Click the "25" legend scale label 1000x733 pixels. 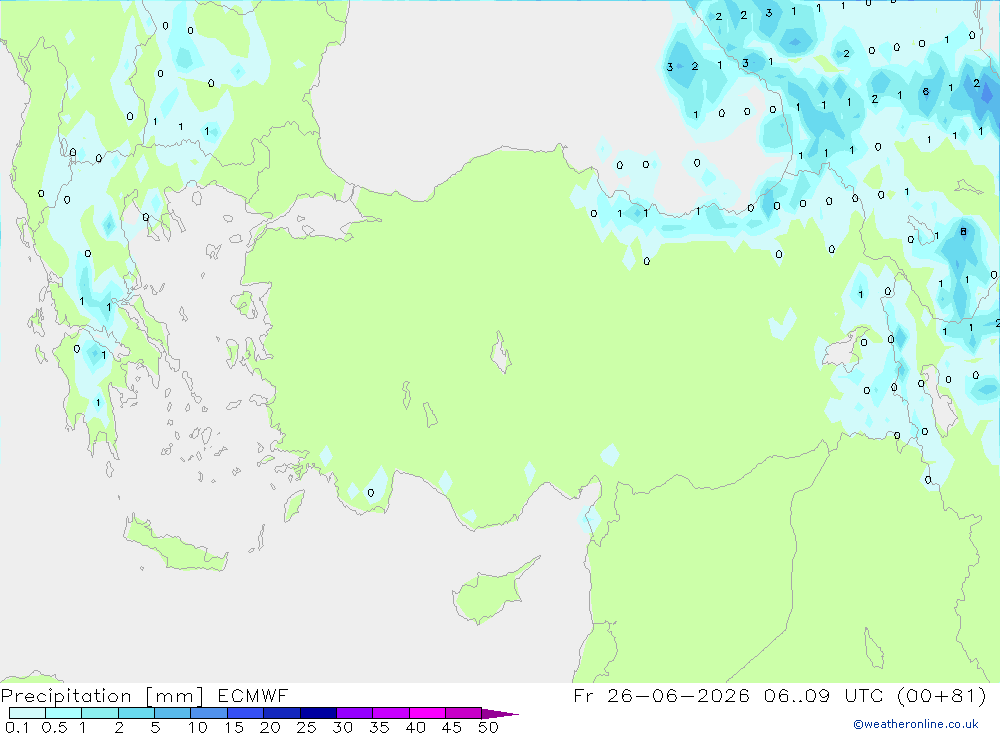(x=307, y=727)
